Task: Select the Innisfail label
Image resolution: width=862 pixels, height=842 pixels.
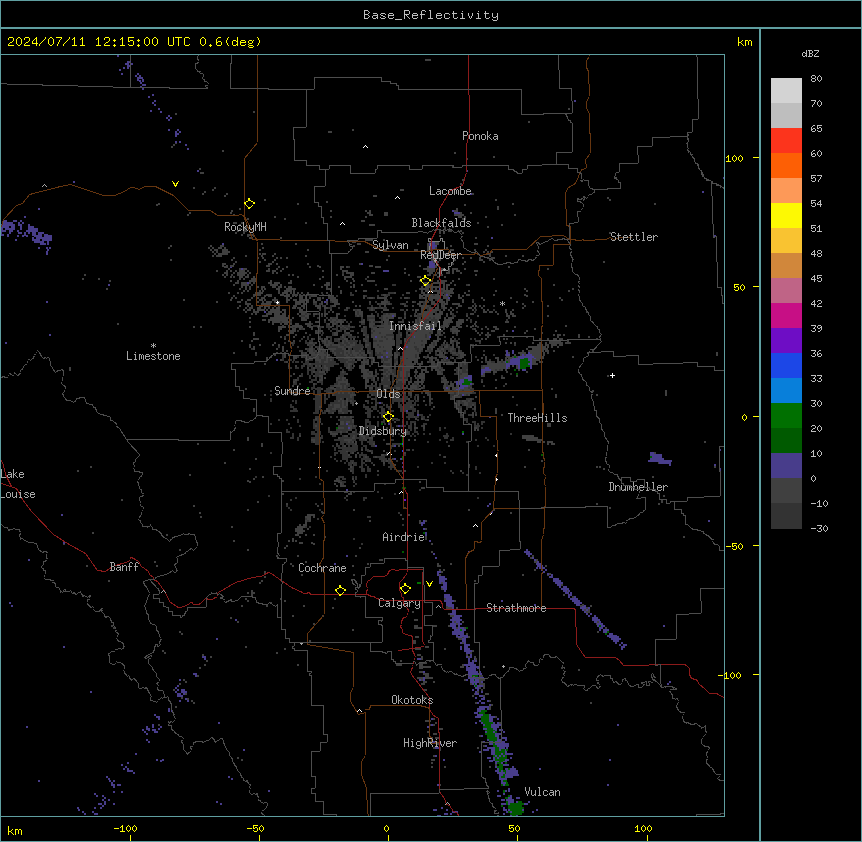Action: (x=415, y=326)
